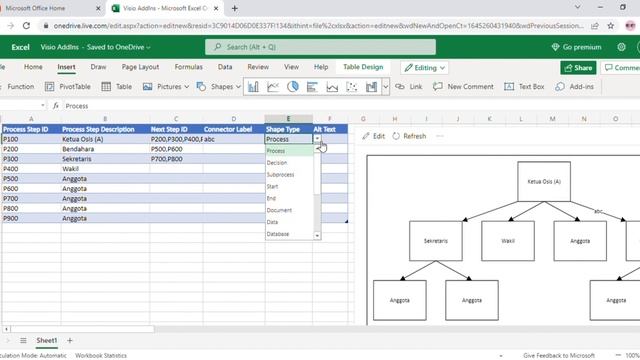This screenshot has height=360, width=640.
Task: Open a new browser tab
Action: pyautogui.click(x=235, y=8)
